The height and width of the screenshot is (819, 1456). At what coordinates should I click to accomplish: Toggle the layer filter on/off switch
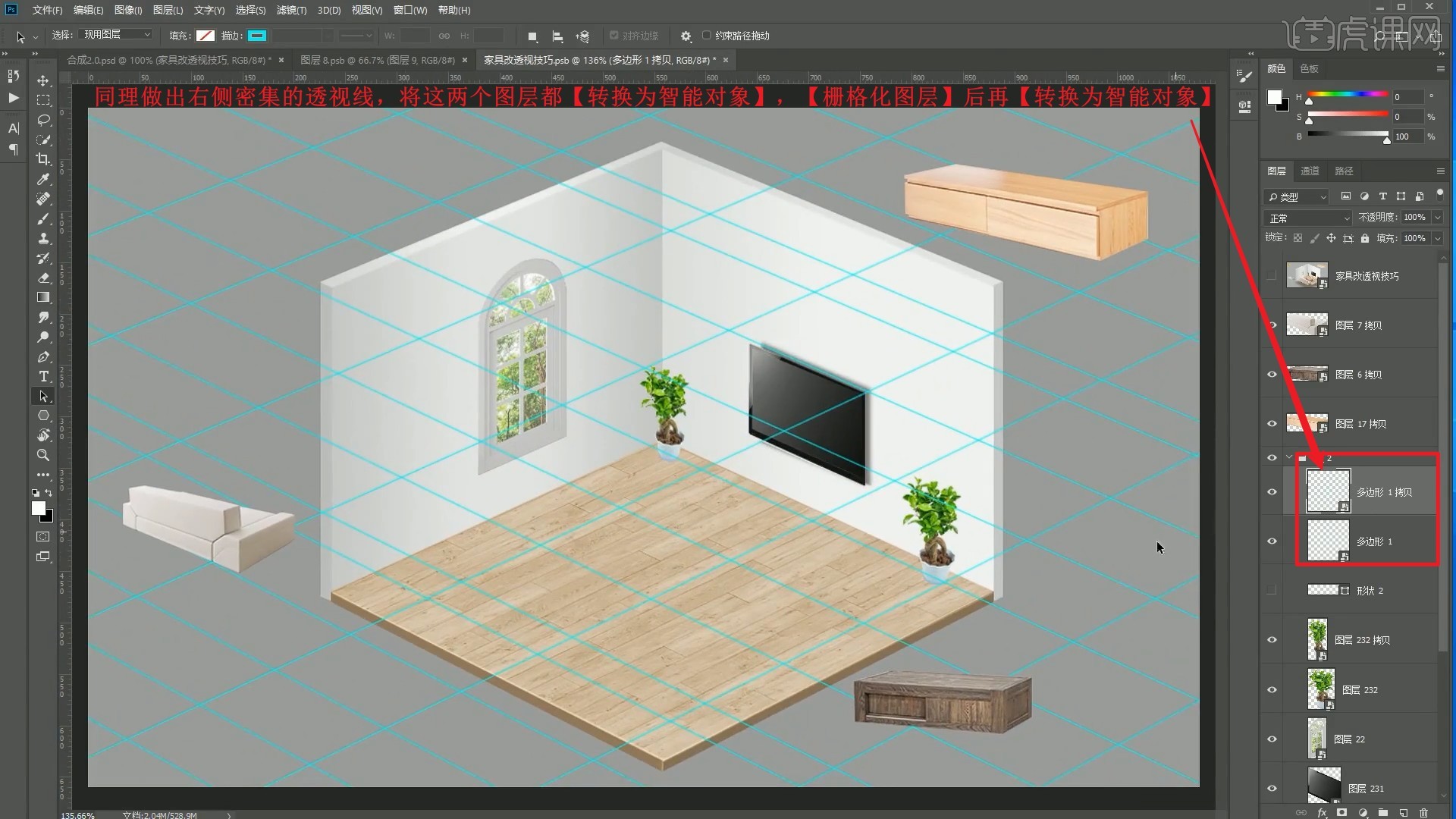tap(1439, 195)
